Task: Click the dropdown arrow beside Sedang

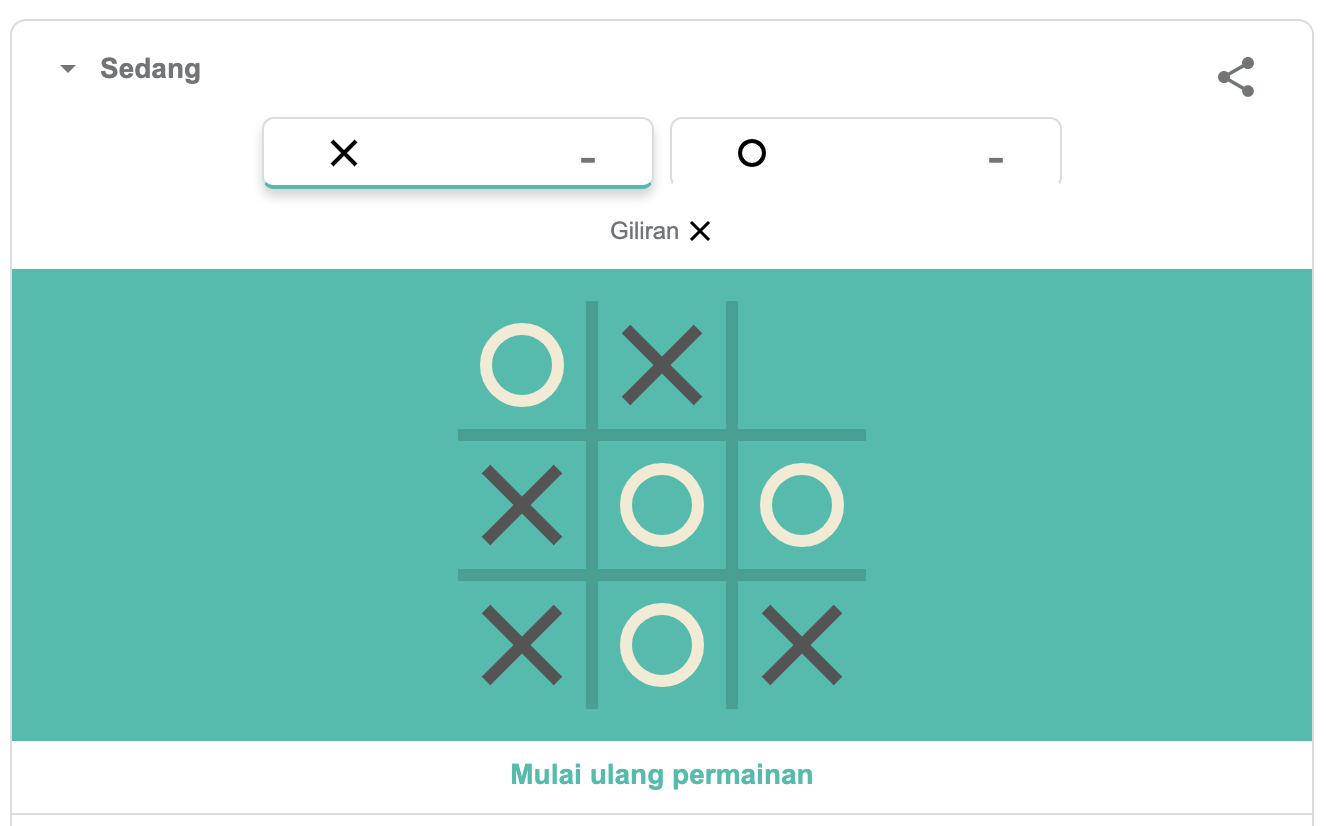Action: 68,69
